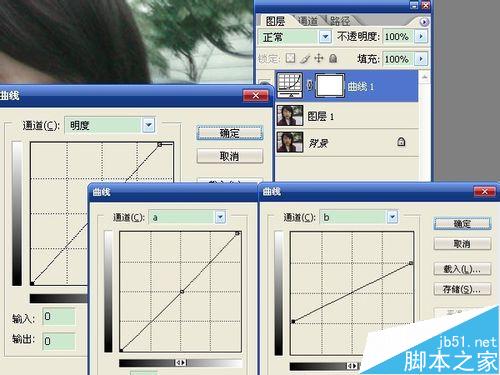
Task: Toggle lock transparent pixels
Action: tap(290, 58)
